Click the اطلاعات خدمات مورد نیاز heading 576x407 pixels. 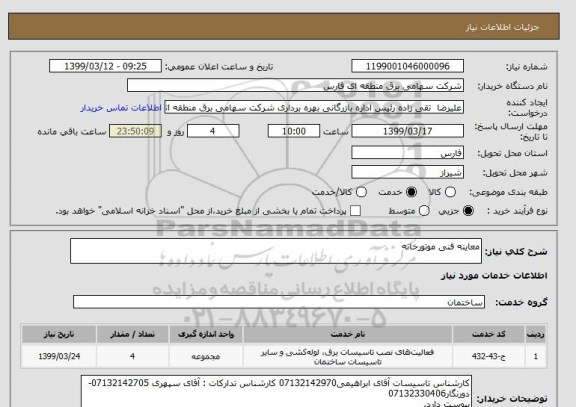pyautogui.click(x=494, y=276)
